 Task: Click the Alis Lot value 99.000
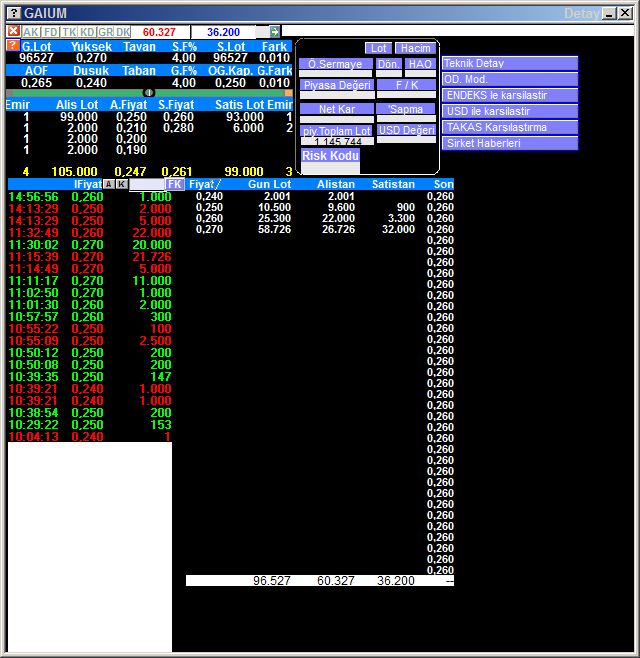[x=79, y=117]
